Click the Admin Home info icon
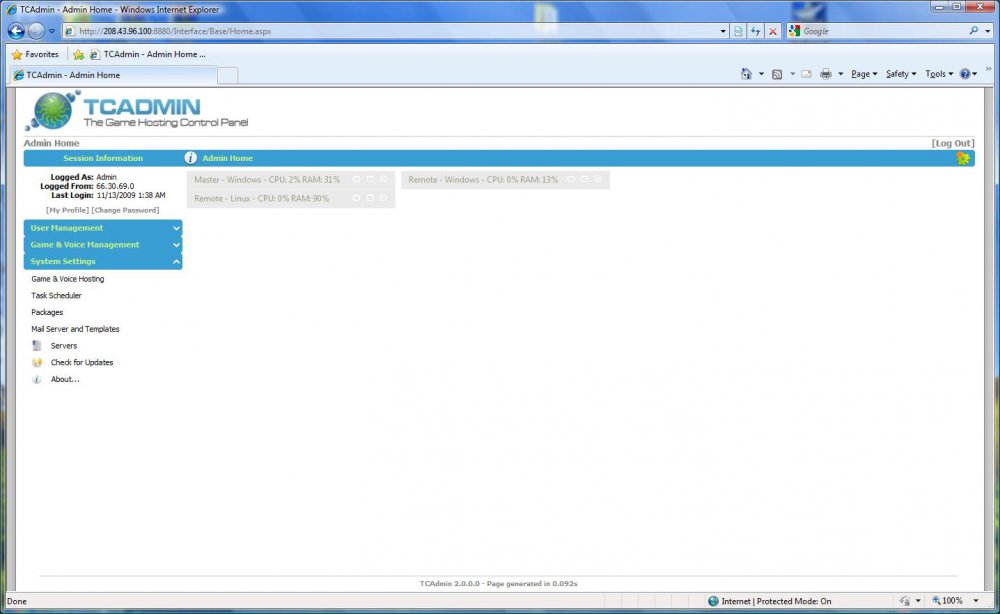This screenshot has height=614, width=1000. tap(190, 158)
